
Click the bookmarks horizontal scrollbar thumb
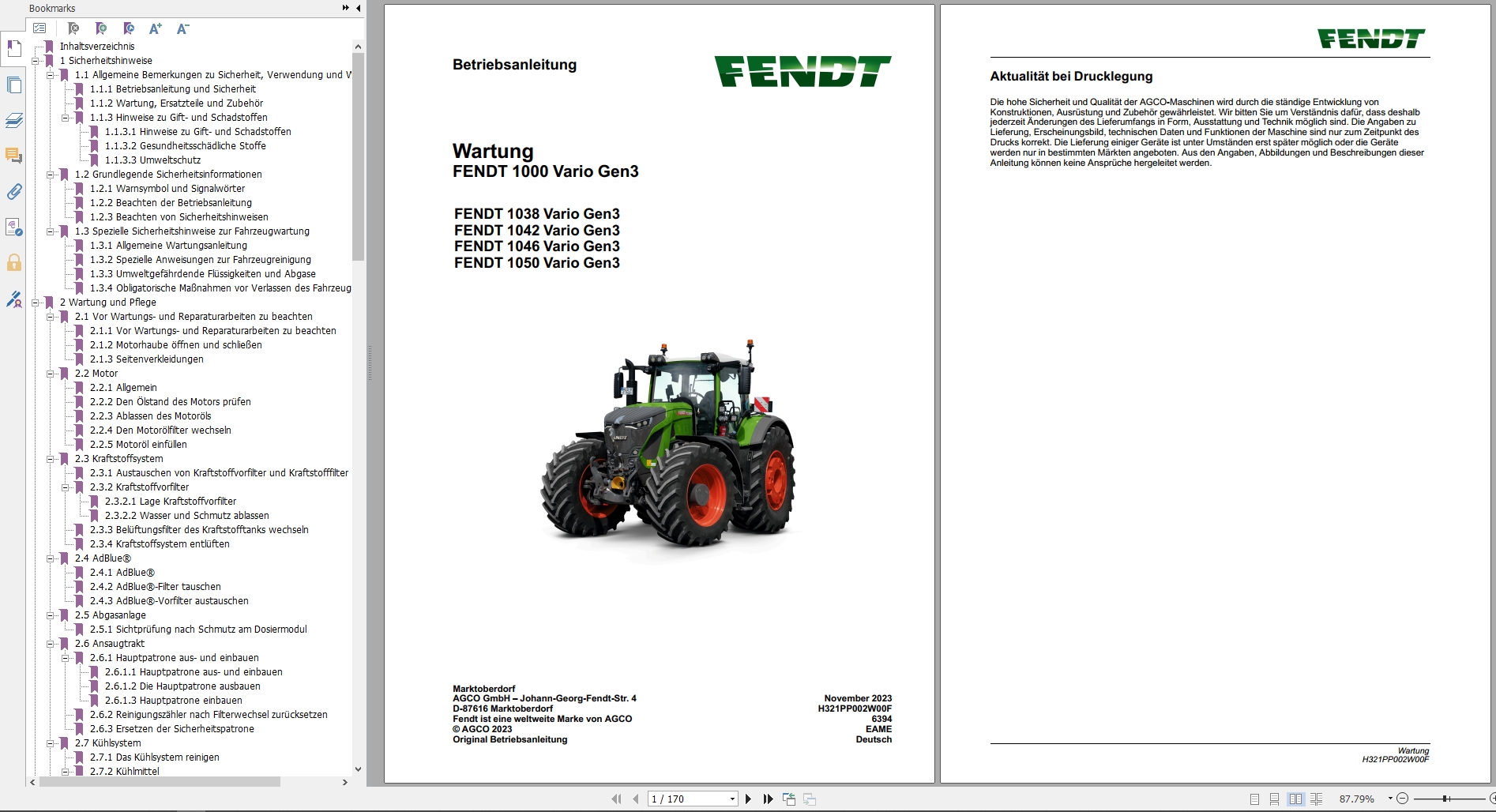(x=160, y=782)
